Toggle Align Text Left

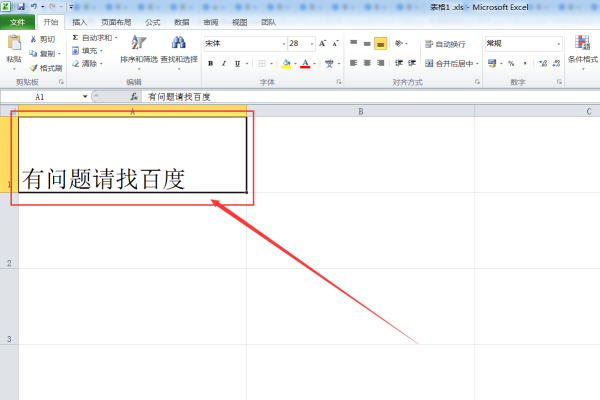(x=354, y=63)
